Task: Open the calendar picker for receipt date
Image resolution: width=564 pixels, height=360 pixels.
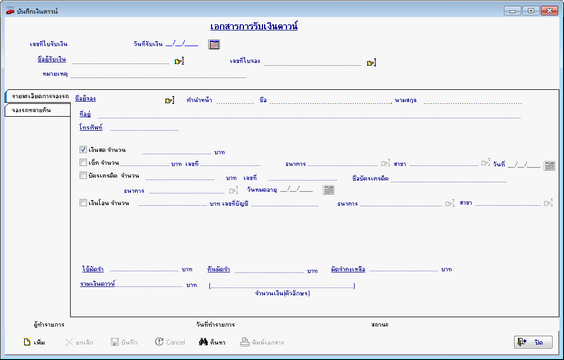Action: tap(214, 44)
